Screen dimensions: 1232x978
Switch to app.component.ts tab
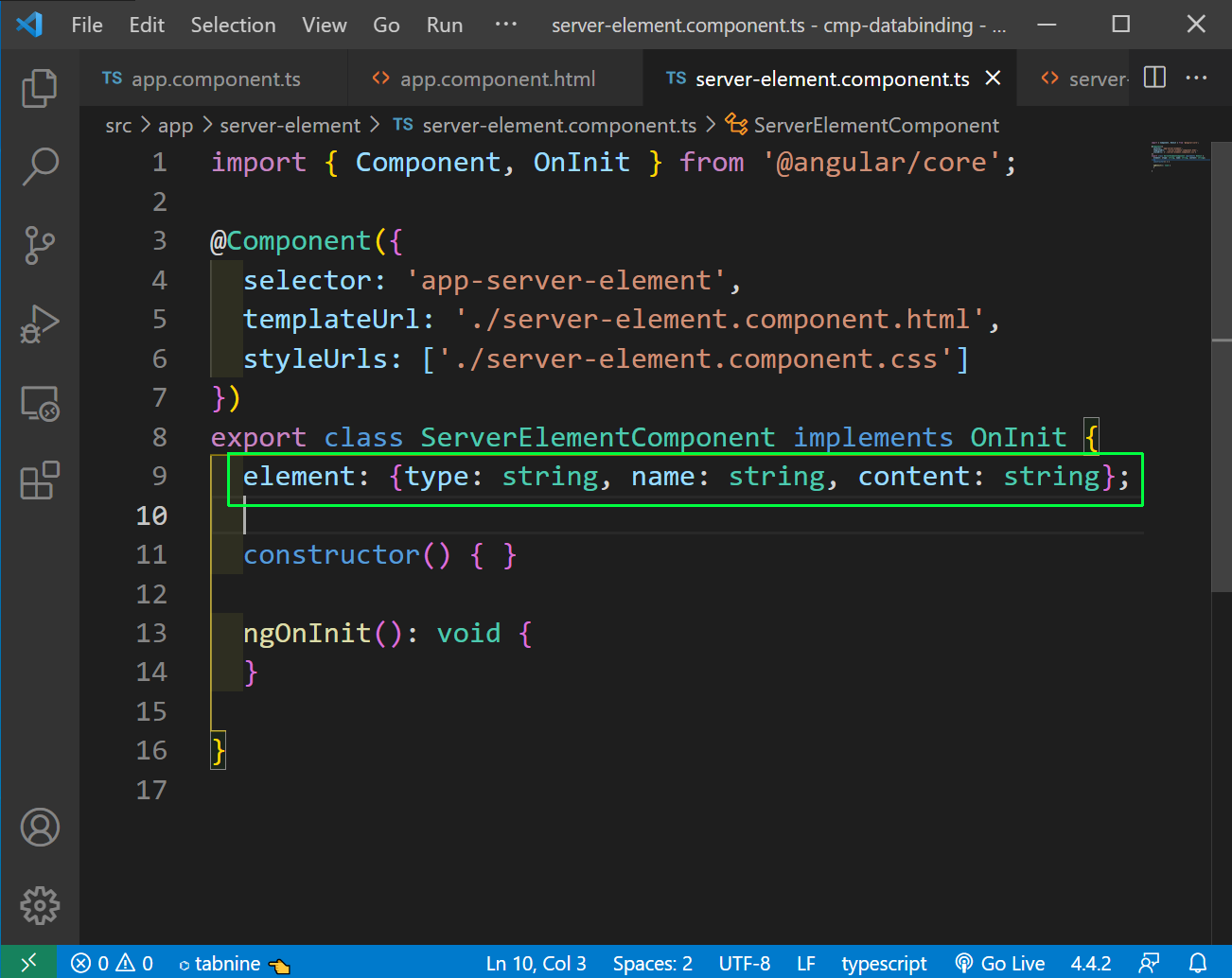213,79
